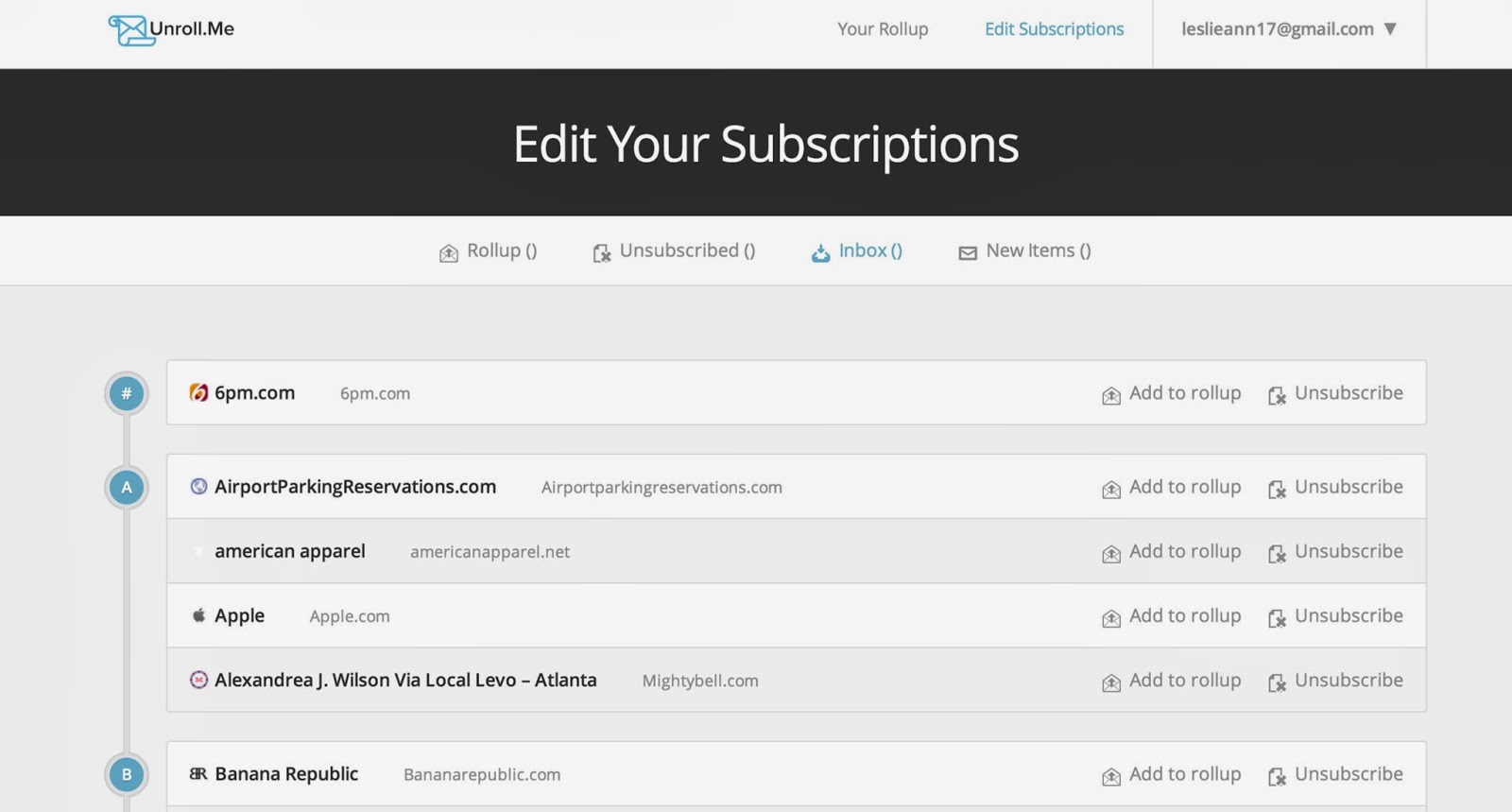
Task: Jump to the # section marker
Action: click(127, 393)
